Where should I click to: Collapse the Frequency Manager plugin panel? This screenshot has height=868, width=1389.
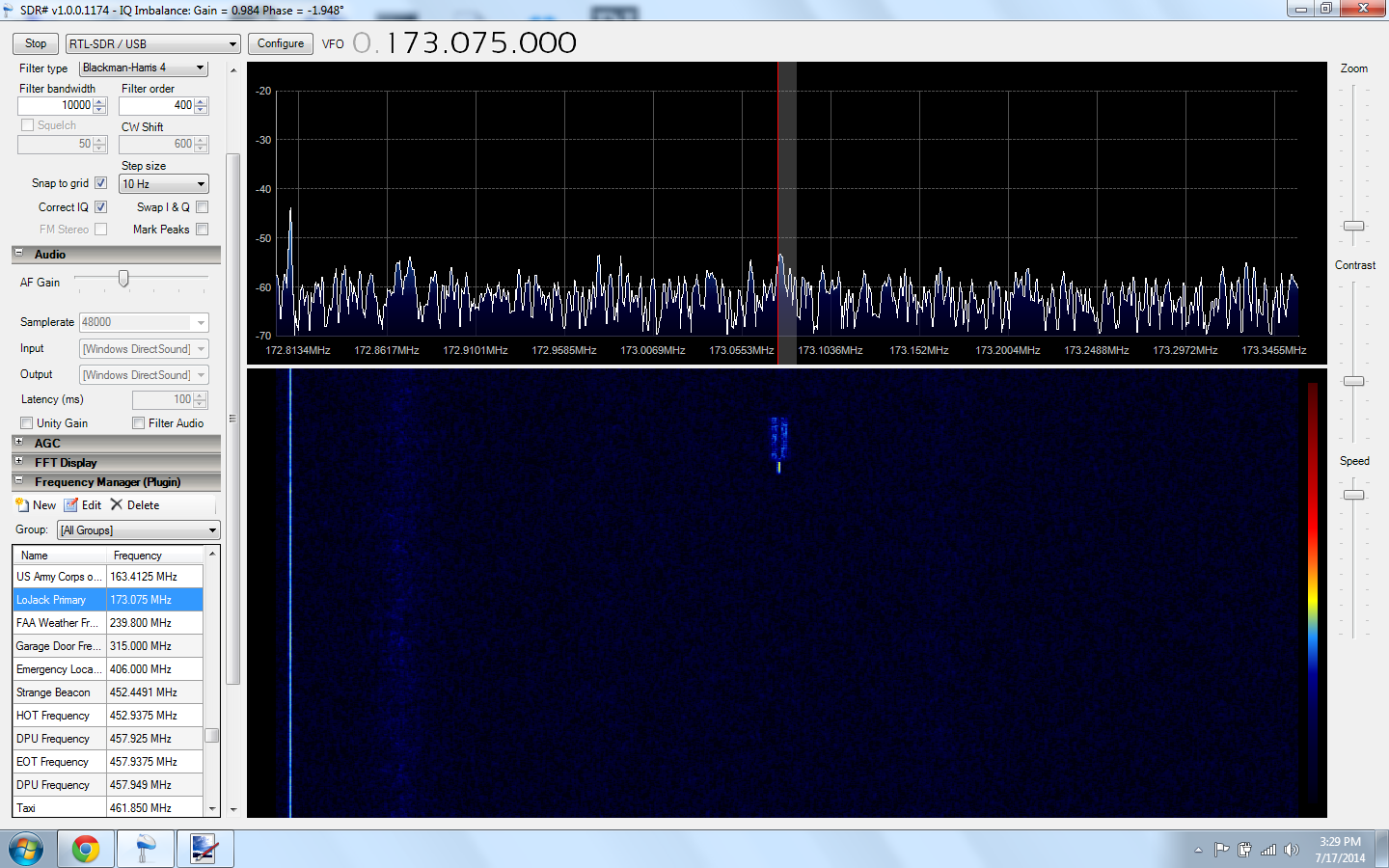point(18,480)
